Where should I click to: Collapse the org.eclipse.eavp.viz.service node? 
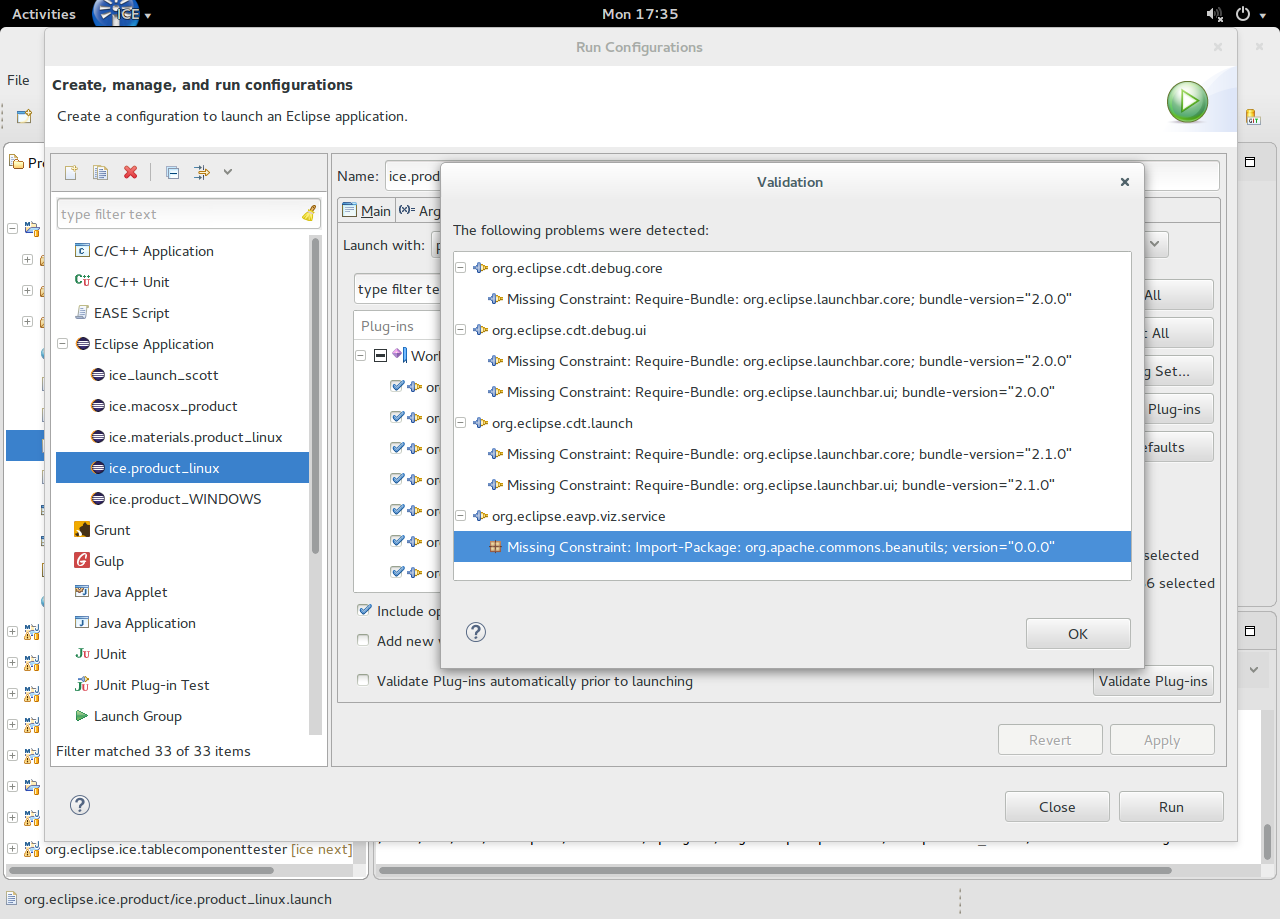tap(460, 516)
